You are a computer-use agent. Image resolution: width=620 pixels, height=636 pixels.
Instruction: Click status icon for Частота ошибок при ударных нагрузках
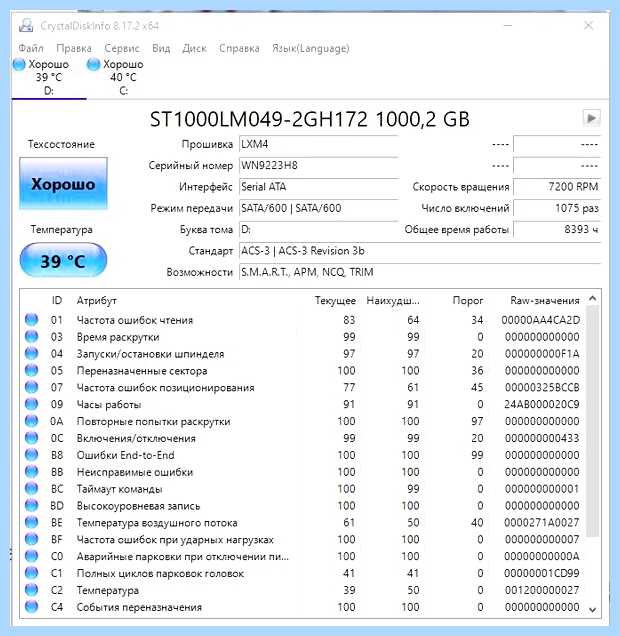pyautogui.click(x=31, y=539)
